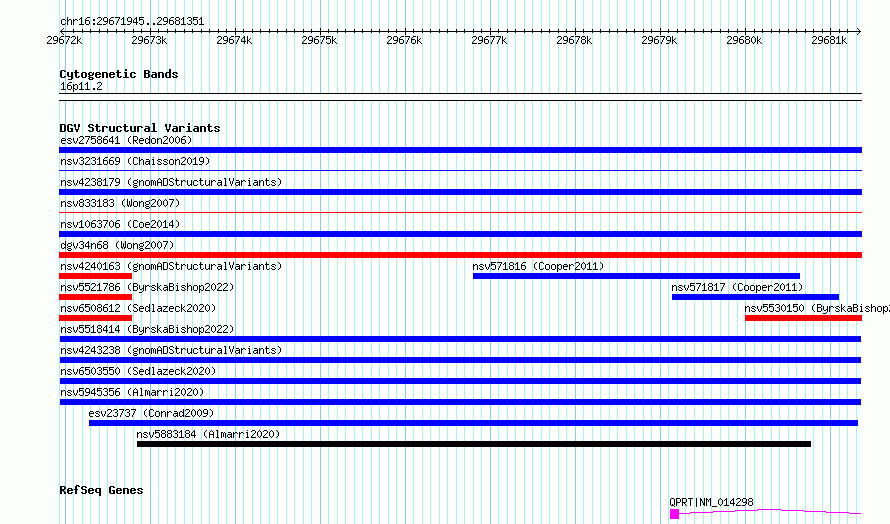Open nsv4243238 (gnomADStructuralVariants) label
The image size is (890, 524).
click(x=171, y=350)
